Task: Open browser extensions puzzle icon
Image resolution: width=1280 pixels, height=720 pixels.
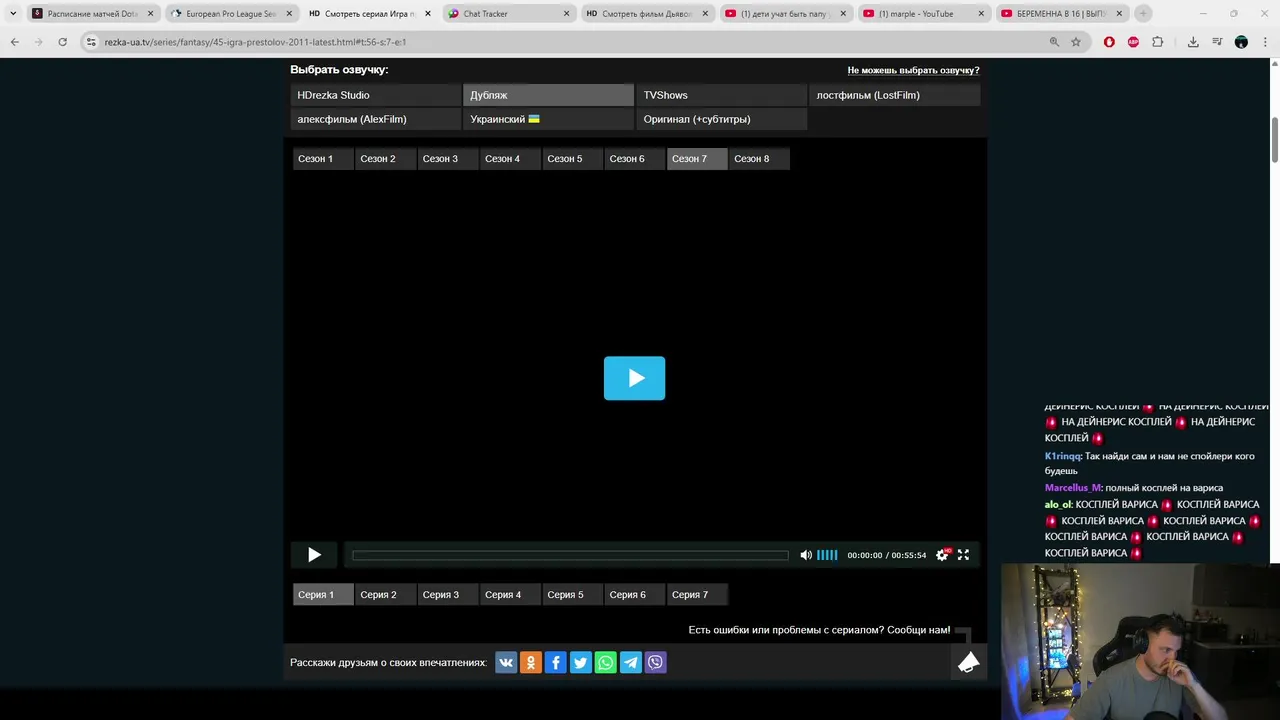Action: pyautogui.click(x=1157, y=42)
